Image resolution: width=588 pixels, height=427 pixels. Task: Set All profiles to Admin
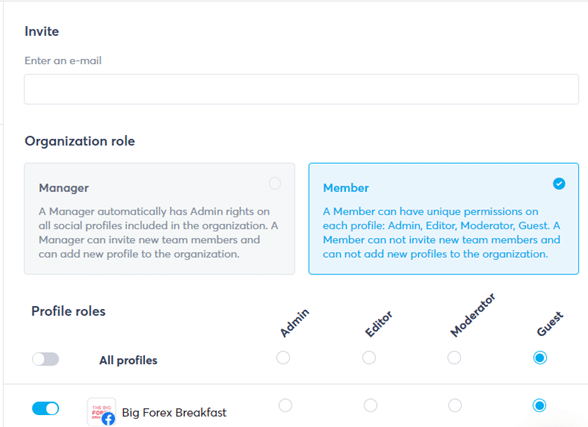[x=283, y=358]
